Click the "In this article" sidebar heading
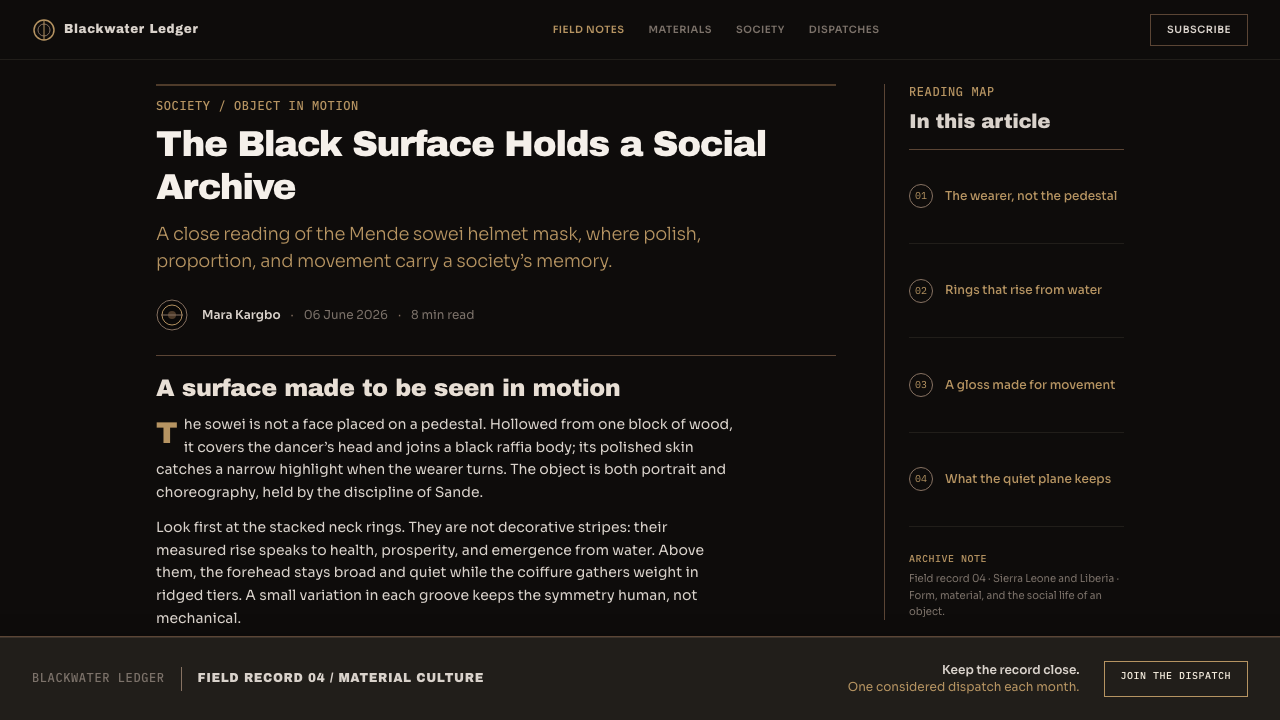 (980, 121)
